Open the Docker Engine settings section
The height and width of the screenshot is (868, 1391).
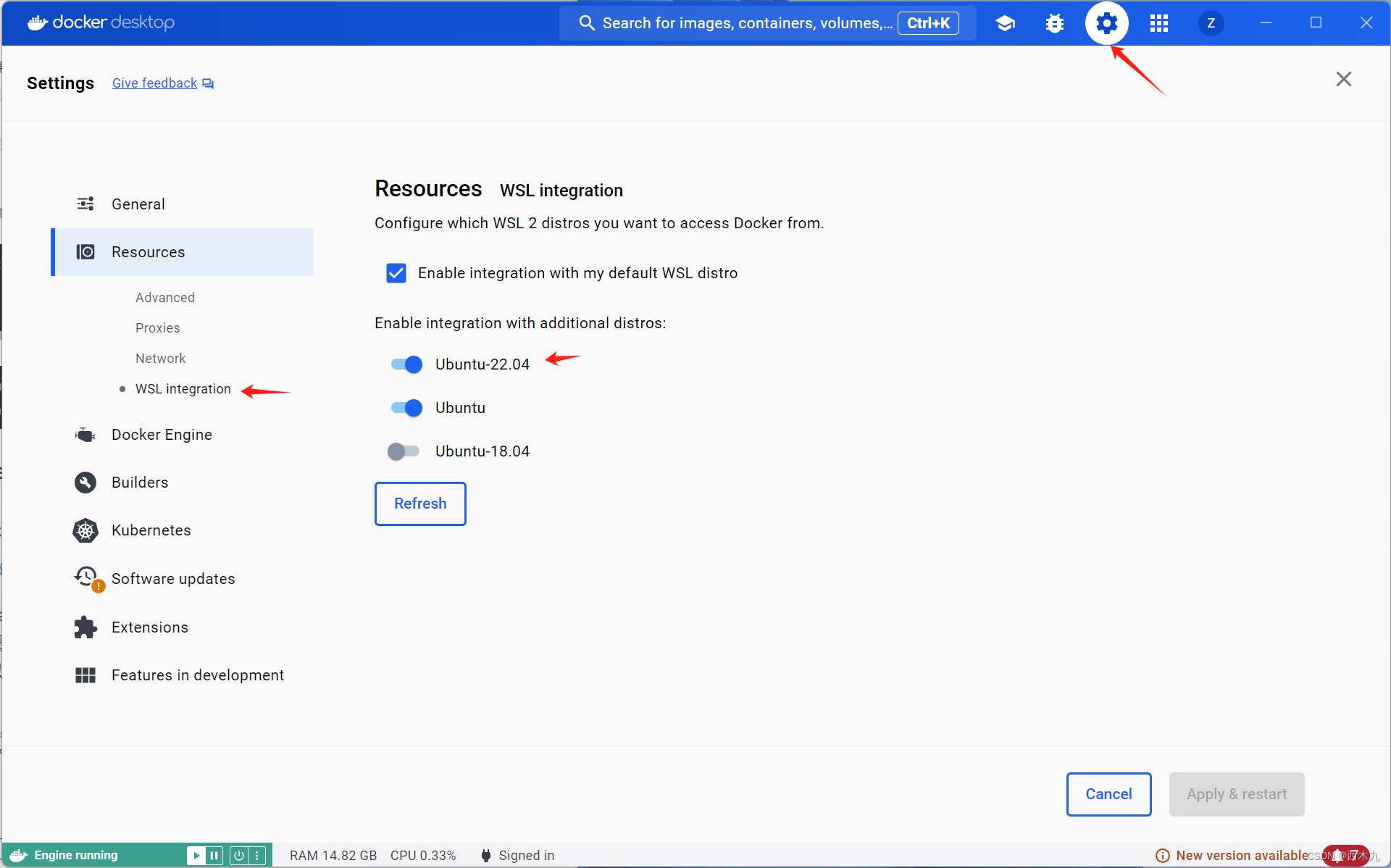162,434
